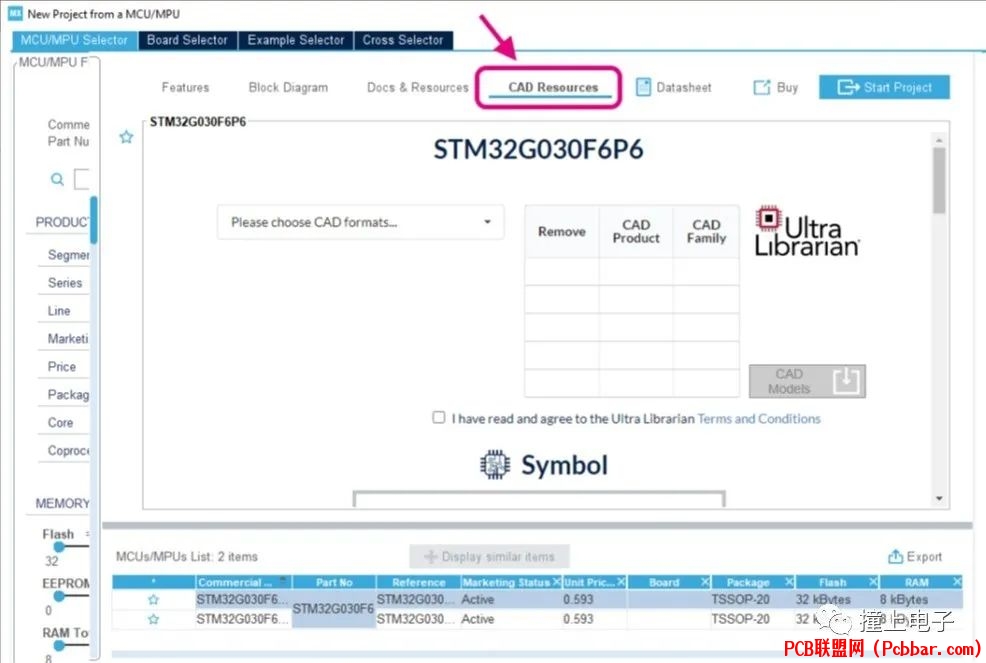
Task: Switch to Board Selector tab
Action: [x=187, y=40]
